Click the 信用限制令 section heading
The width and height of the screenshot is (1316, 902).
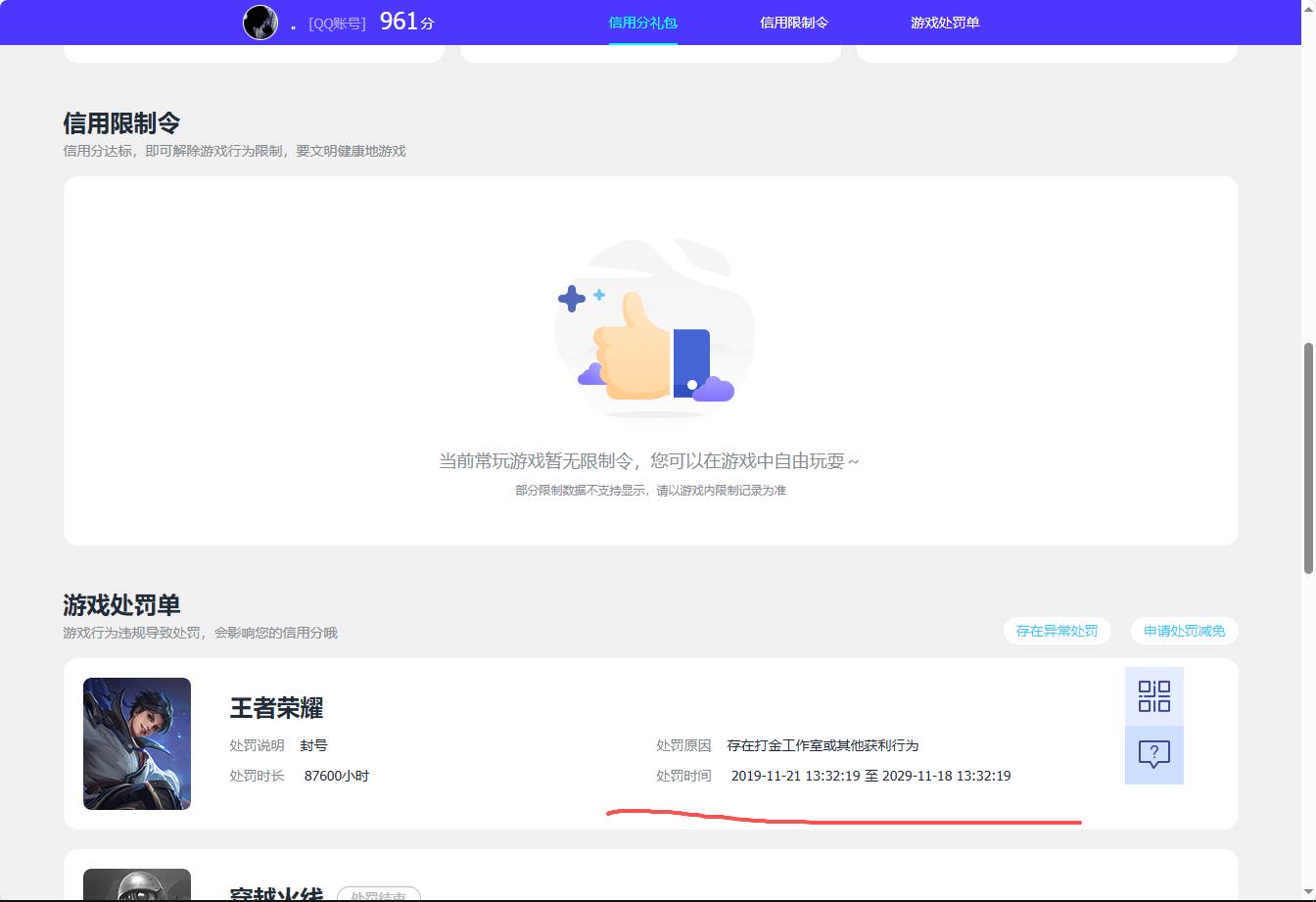tap(121, 123)
